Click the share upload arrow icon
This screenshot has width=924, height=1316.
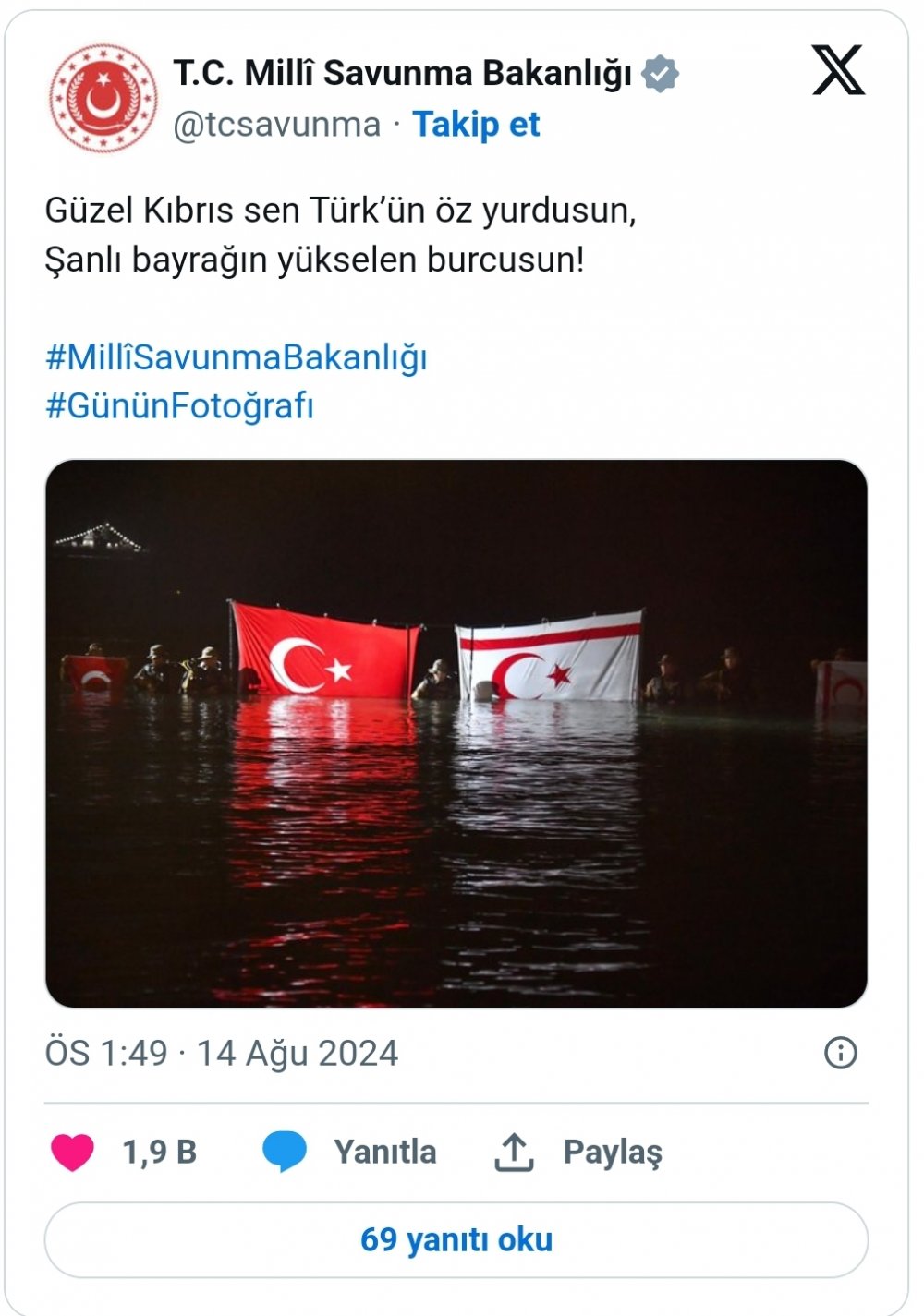click(514, 1153)
